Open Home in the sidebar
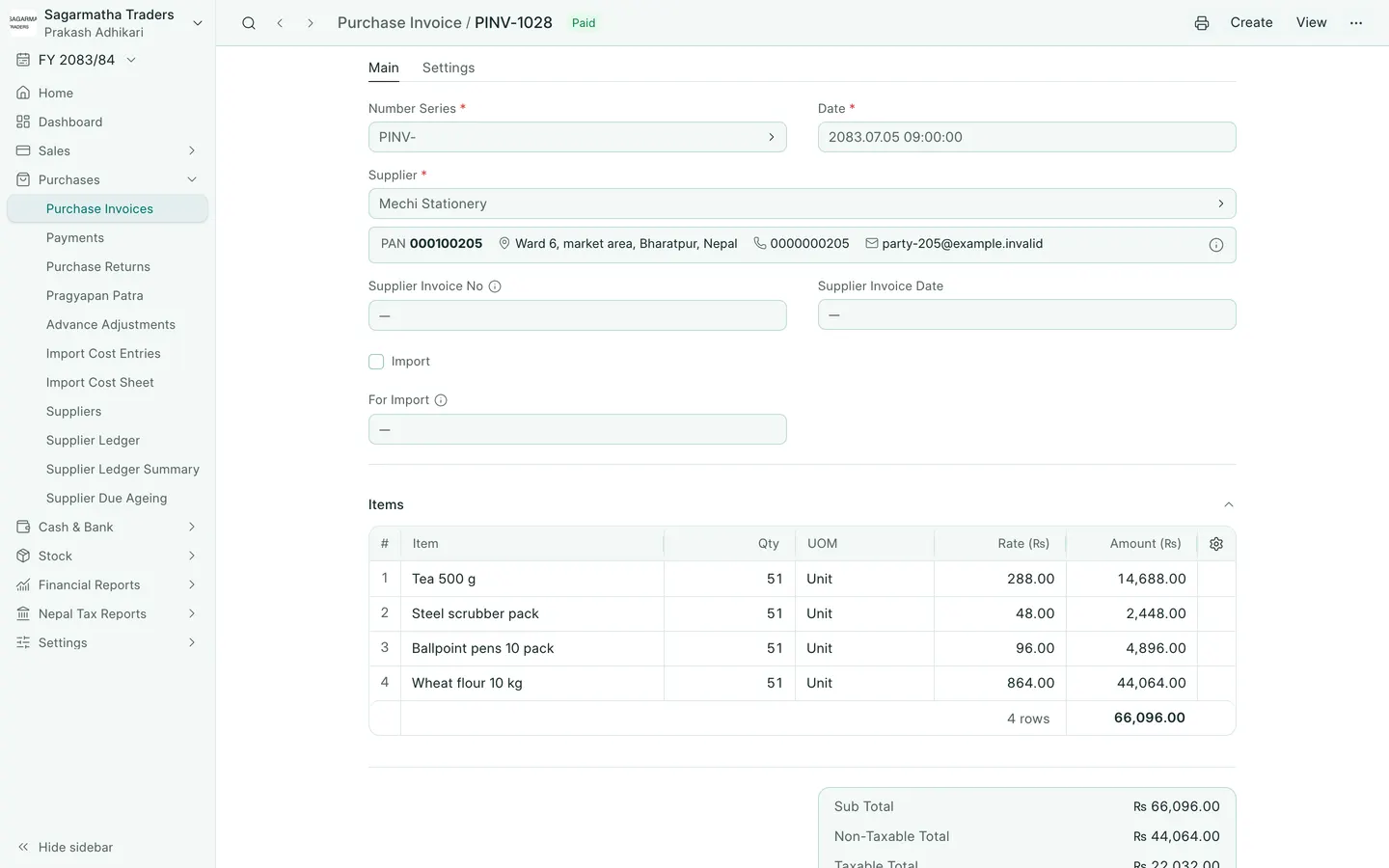The height and width of the screenshot is (868, 1389). click(107, 94)
